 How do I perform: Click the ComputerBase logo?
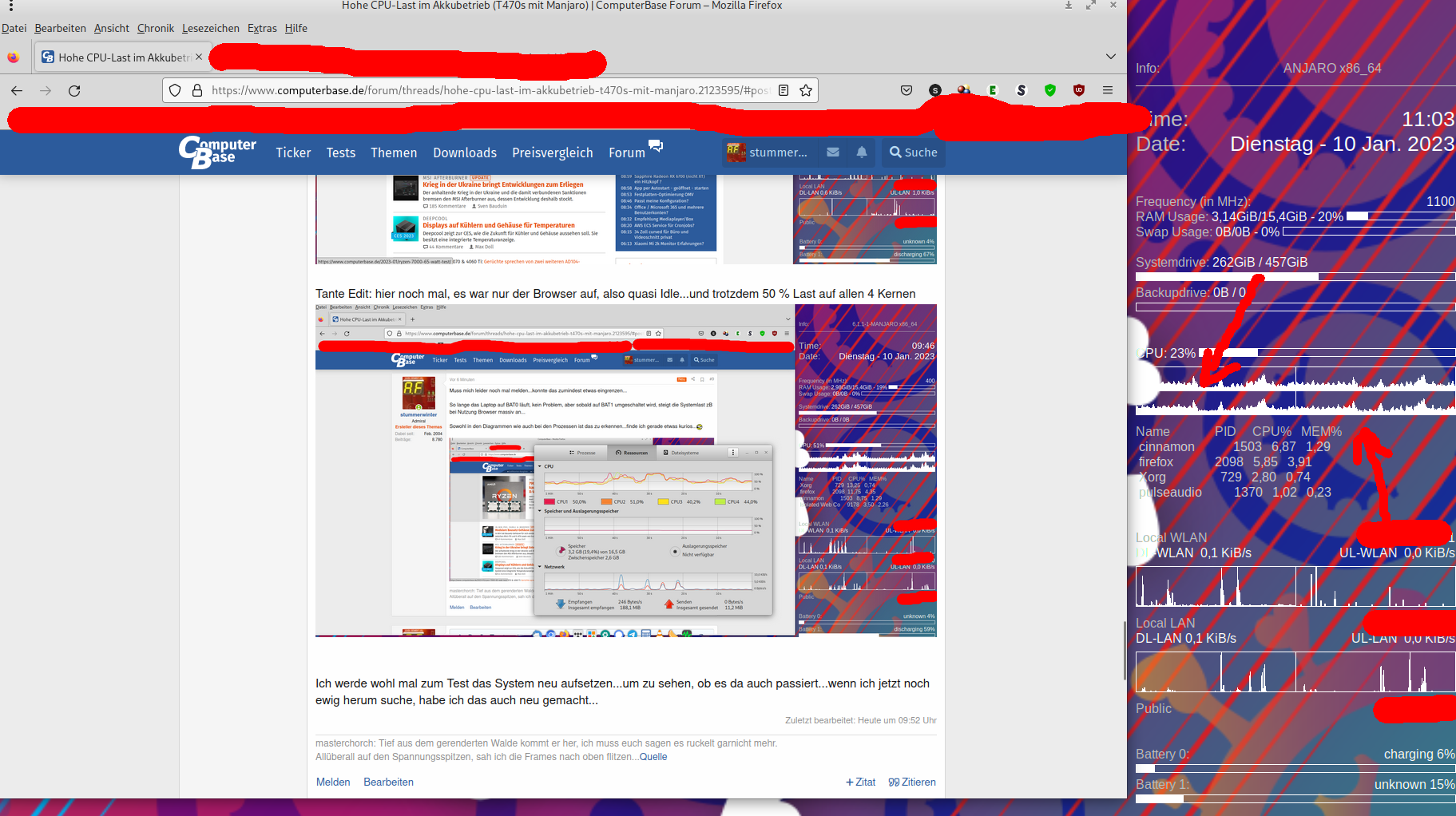[x=217, y=152]
